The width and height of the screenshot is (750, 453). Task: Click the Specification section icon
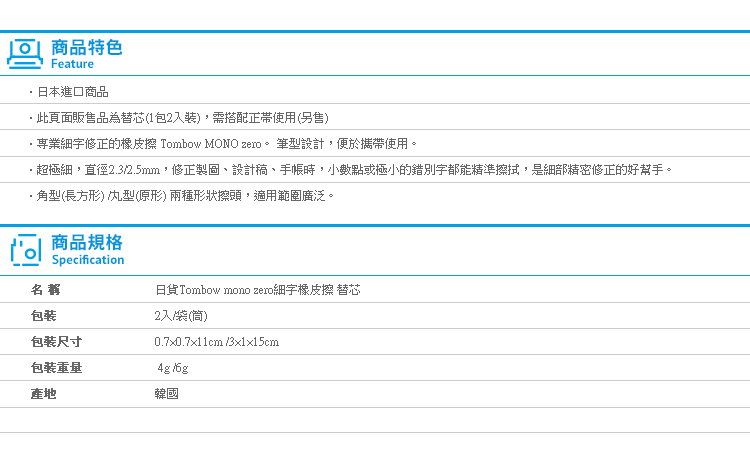26,250
